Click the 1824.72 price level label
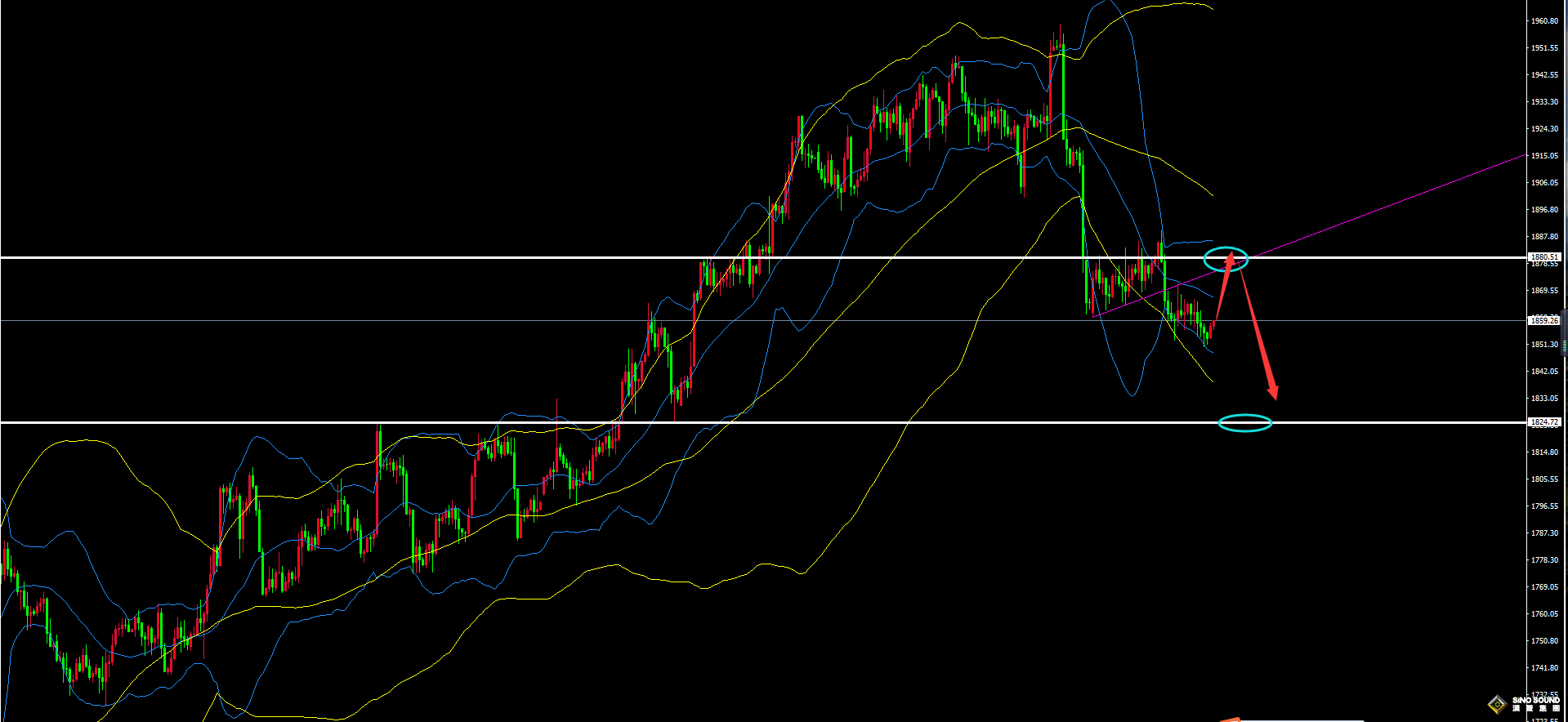Viewport: 1568px width, 722px height. [x=1543, y=422]
